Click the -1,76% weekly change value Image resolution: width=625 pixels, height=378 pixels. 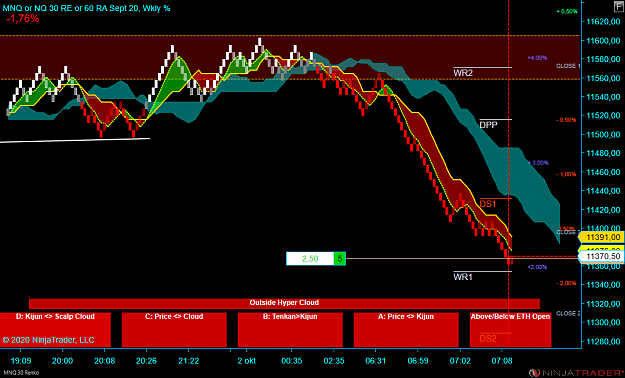(x=22, y=18)
